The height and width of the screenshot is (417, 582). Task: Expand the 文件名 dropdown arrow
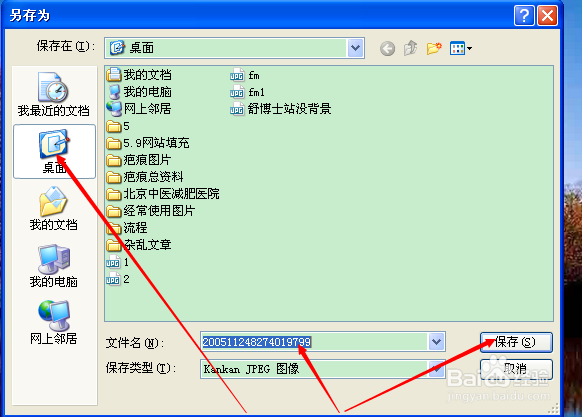(x=436, y=342)
